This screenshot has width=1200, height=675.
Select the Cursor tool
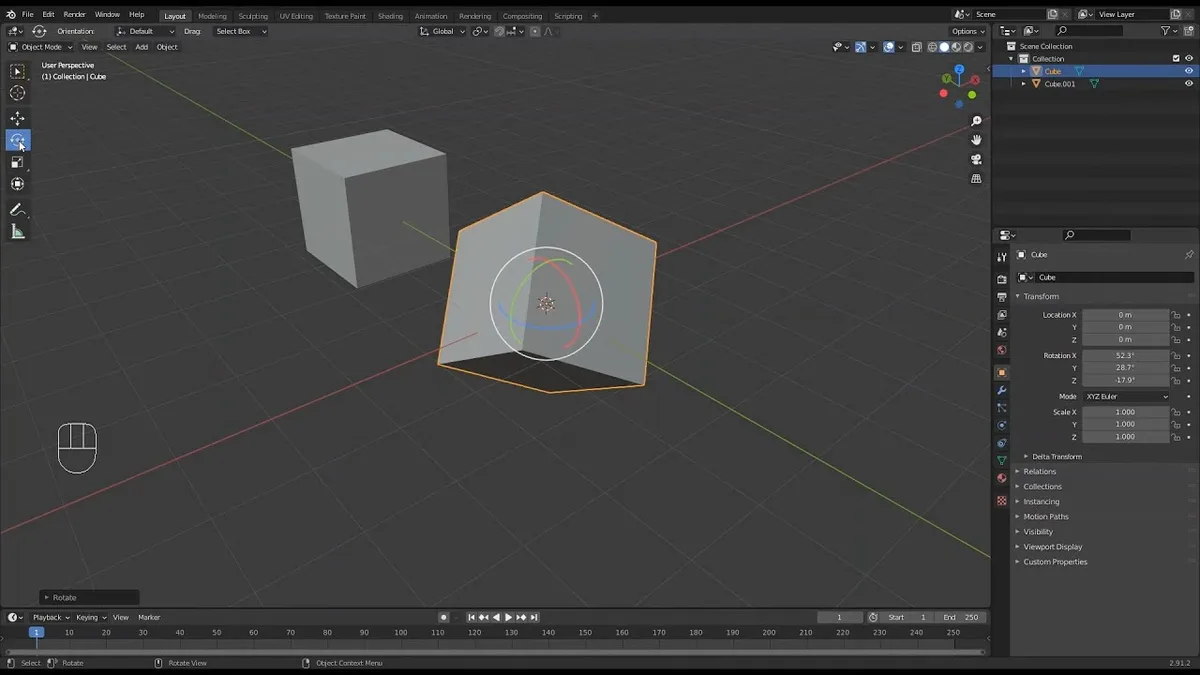coord(18,93)
